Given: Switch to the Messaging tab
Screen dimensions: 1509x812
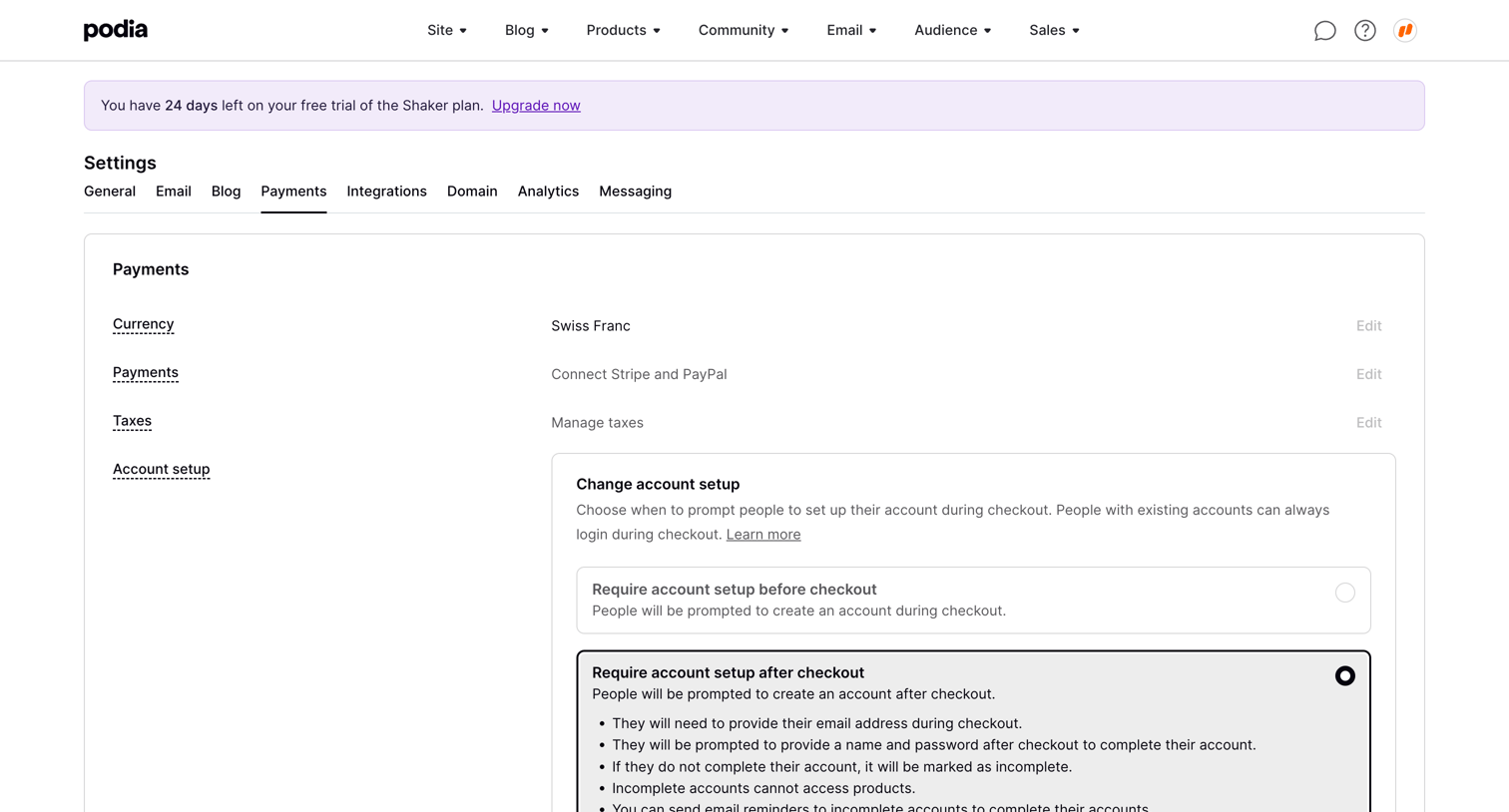Looking at the screenshot, I should pos(635,192).
